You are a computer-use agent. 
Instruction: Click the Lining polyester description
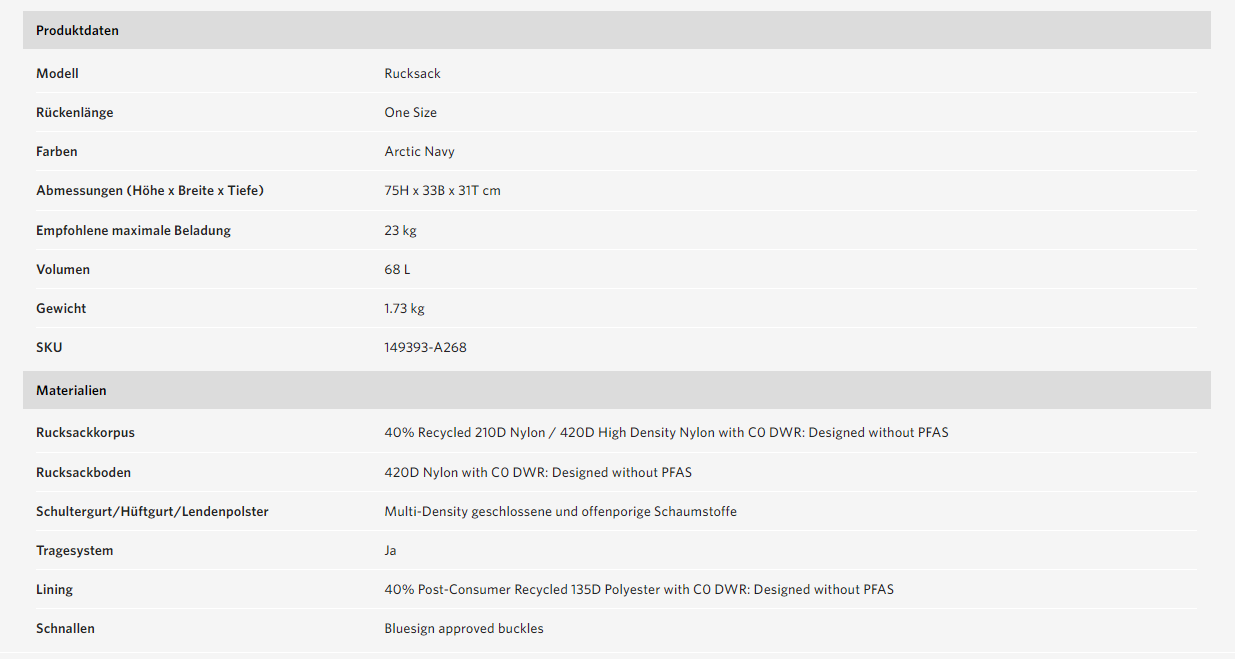(639, 590)
